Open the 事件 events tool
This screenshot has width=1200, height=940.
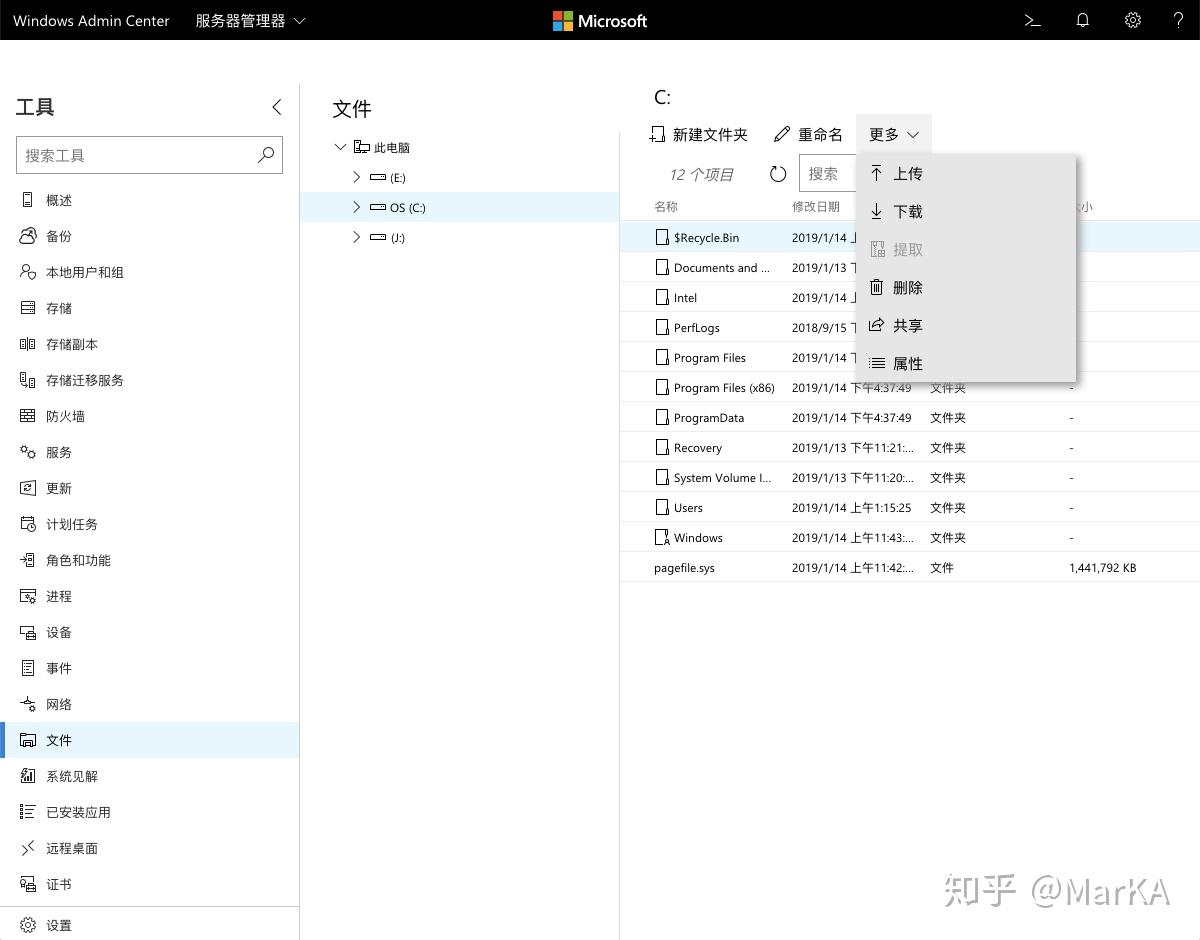tap(149, 668)
